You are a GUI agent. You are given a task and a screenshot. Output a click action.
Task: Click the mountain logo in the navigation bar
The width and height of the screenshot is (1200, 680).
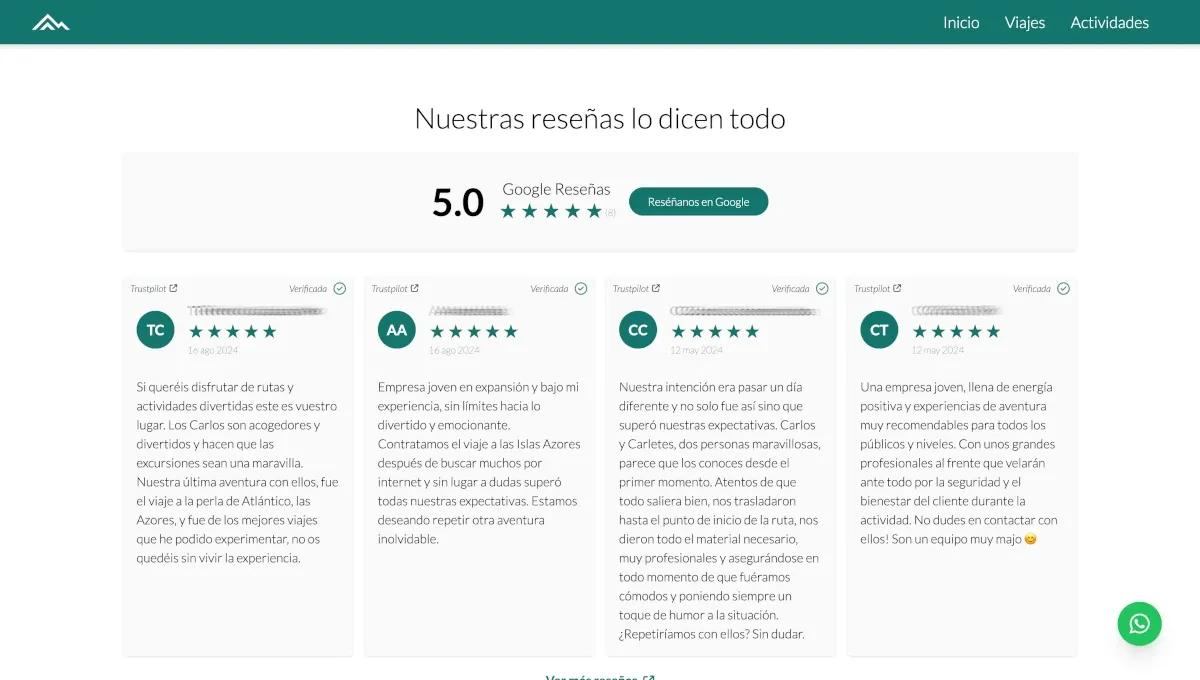coord(49,21)
